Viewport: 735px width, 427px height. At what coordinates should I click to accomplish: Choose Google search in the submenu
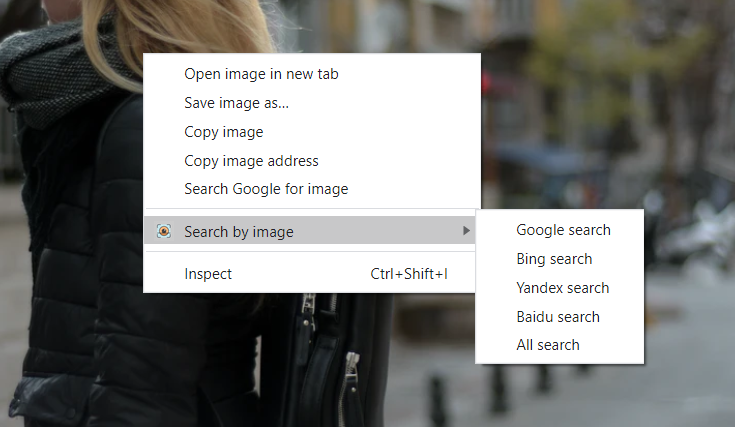[x=563, y=230]
